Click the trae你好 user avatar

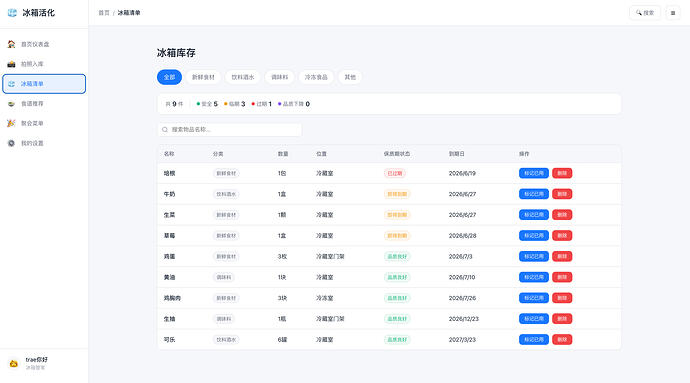[x=14, y=364]
